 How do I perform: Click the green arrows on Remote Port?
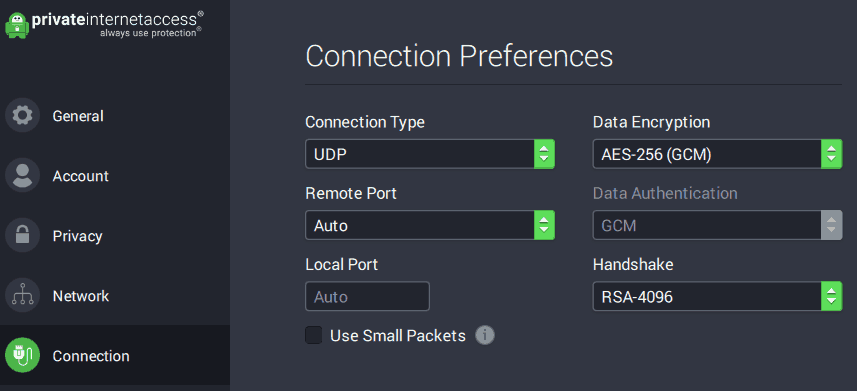click(544, 225)
